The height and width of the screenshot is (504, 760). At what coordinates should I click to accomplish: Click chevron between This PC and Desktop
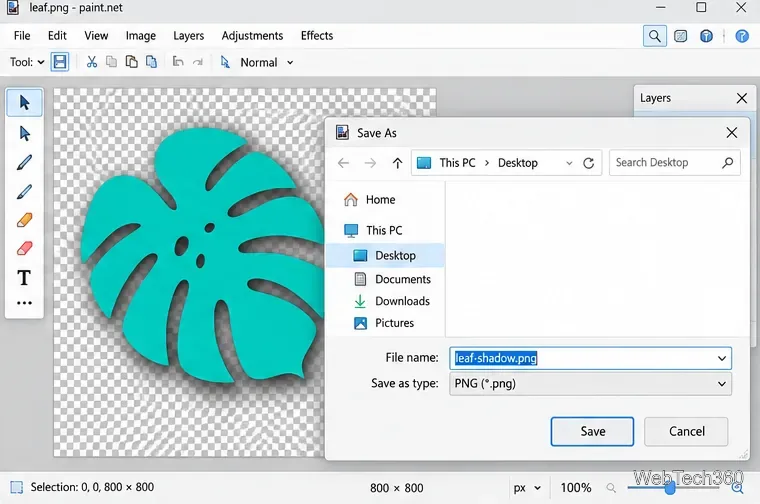(487, 163)
